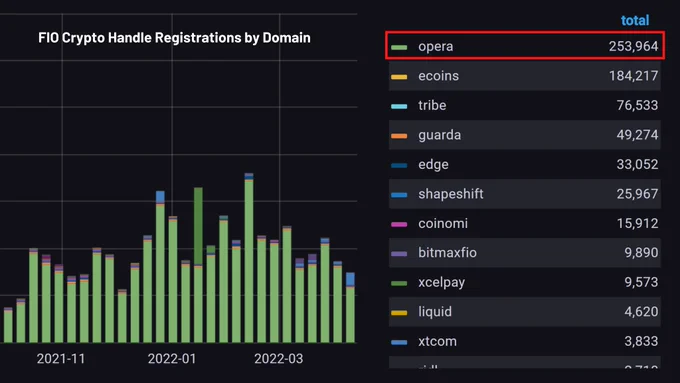680x383 pixels.
Task: Select the xcelpay legend entry
Action: pos(525,282)
